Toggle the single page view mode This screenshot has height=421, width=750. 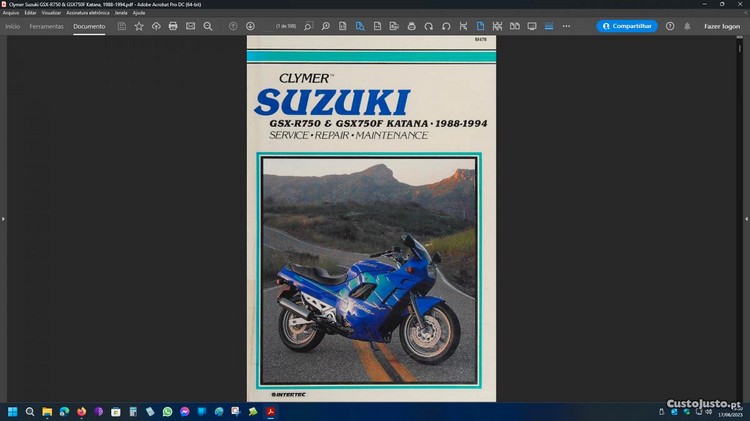pyautogui.click(x=480, y=26)
